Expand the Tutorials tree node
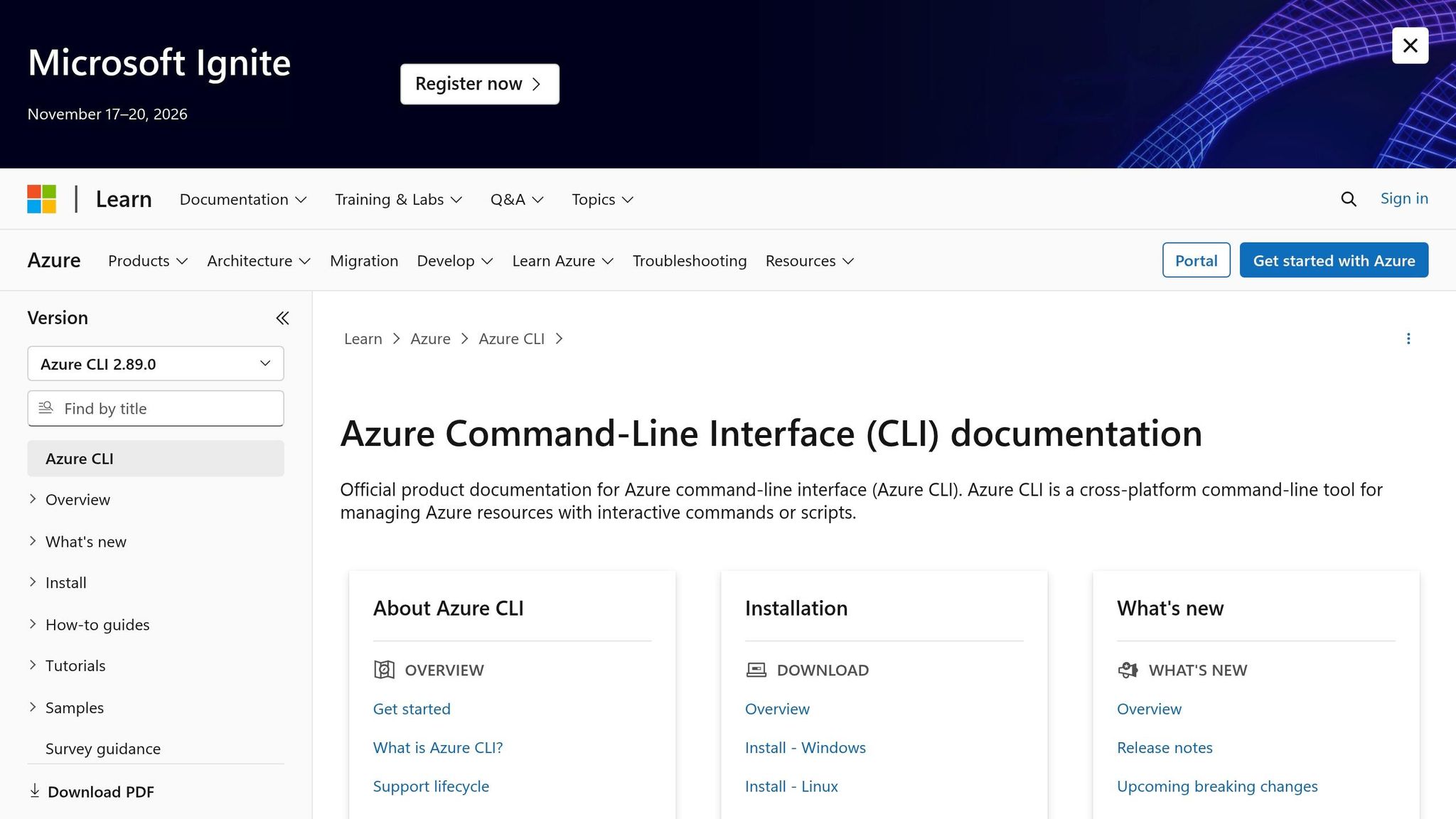The height and width of the screenshot is (819, 1456). (x=33, y=665)
